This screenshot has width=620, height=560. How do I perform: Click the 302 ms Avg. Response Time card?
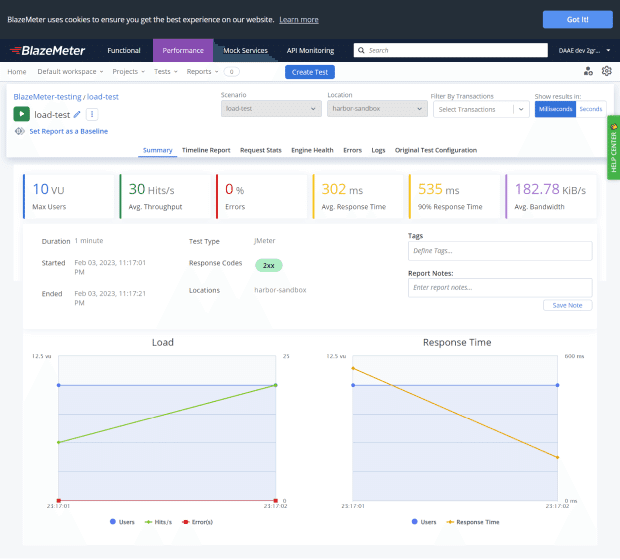coord(358,196)
